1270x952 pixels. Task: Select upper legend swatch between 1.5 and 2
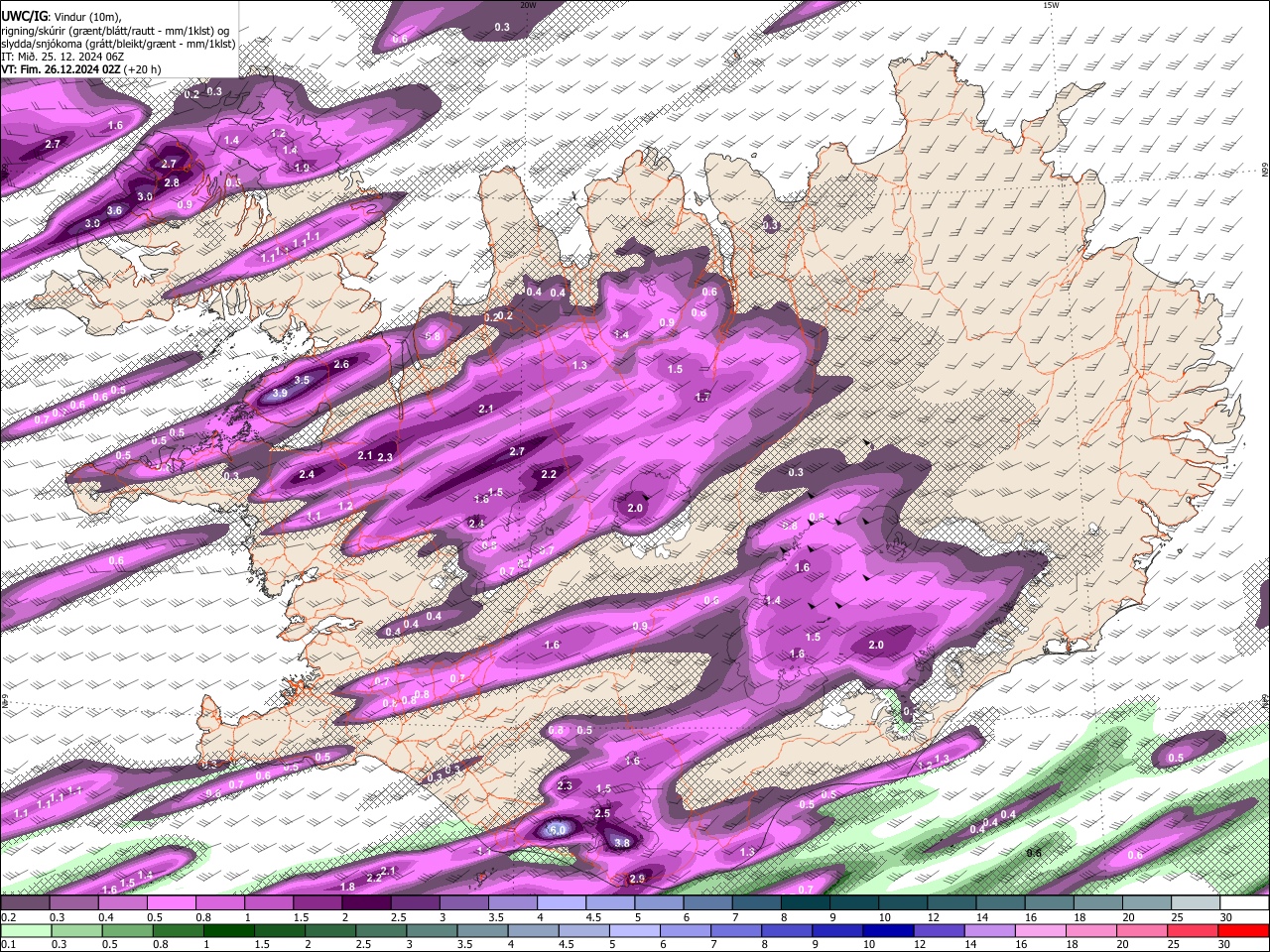point(316,903)
